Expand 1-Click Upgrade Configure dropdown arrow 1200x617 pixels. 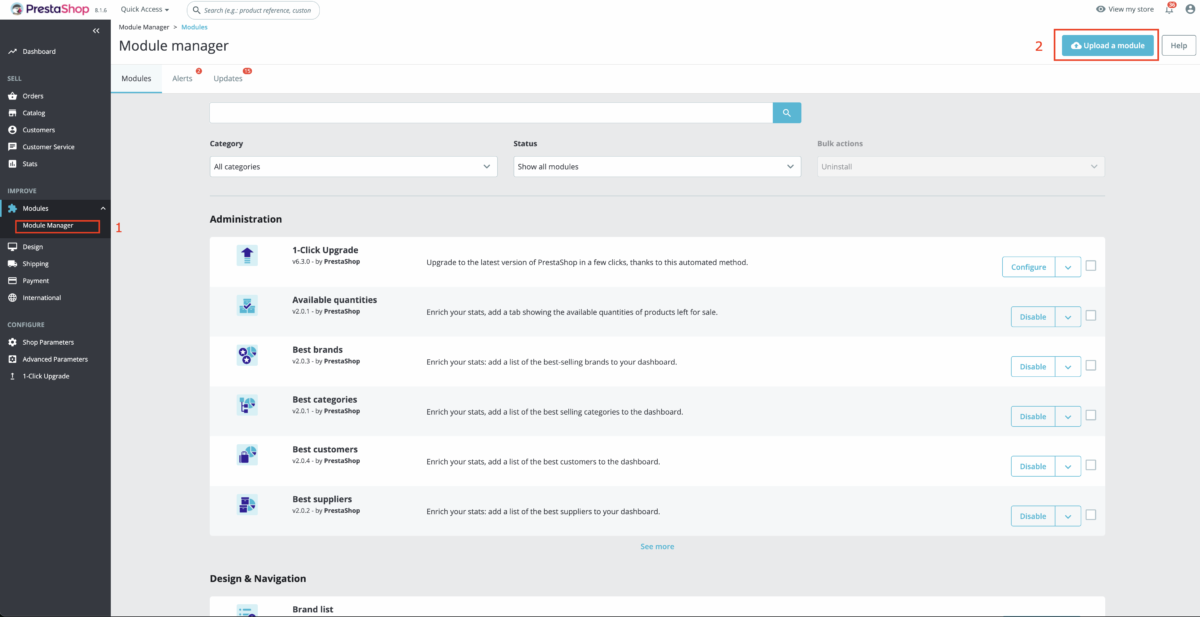pos(1068,267)
